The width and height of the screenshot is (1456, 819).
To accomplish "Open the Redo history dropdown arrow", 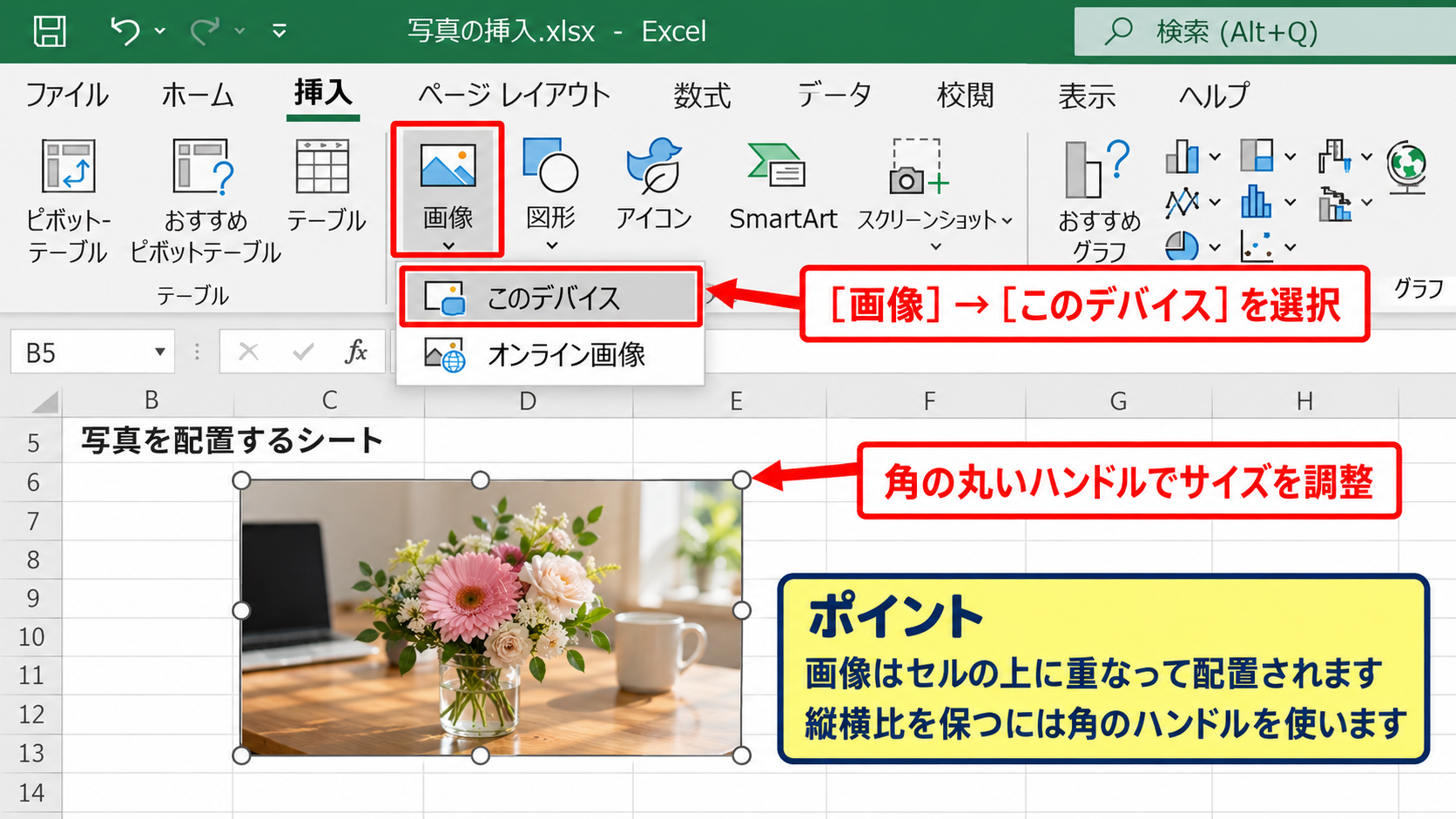I will (239, 31).
